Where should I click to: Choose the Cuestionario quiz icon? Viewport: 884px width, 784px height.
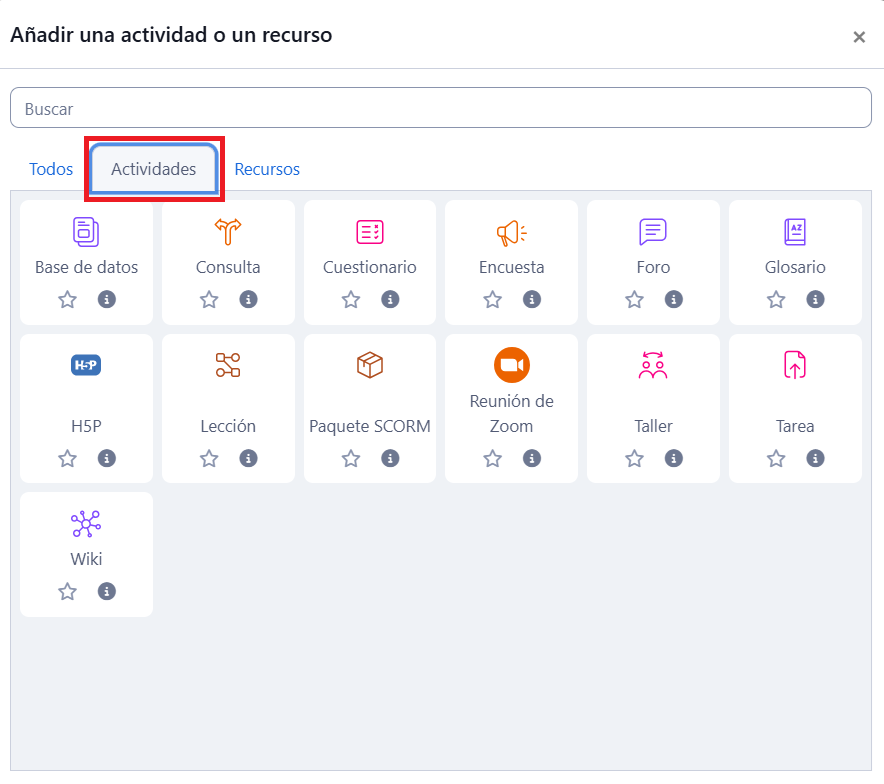point(370,232)
